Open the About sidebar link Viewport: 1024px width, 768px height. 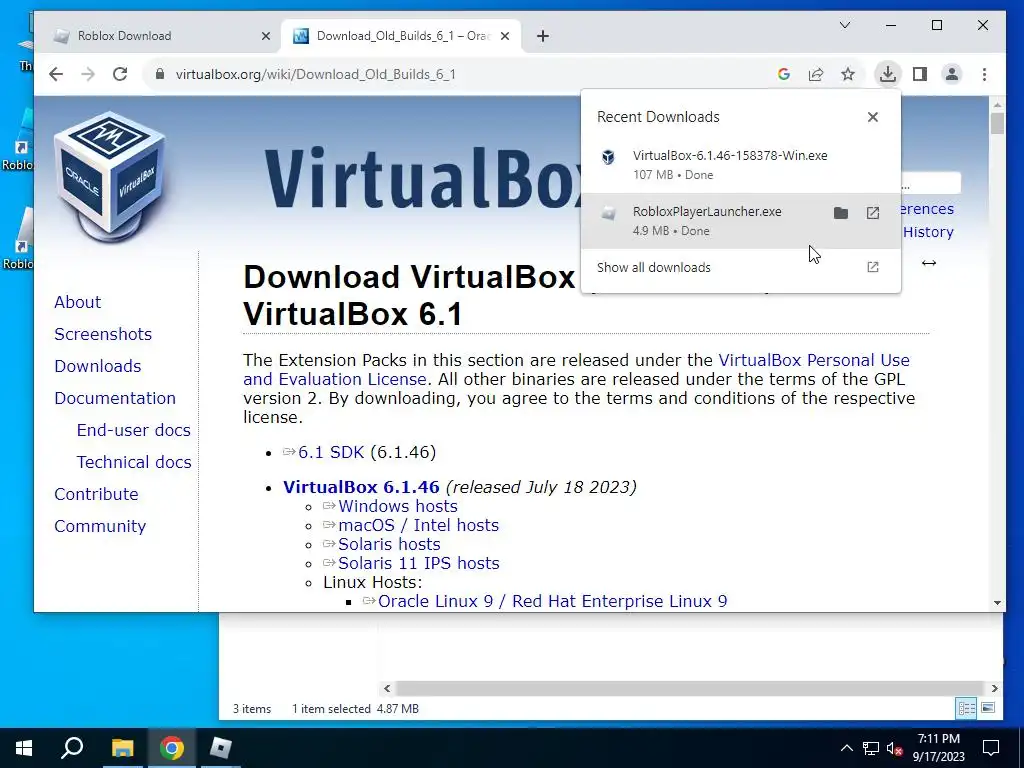(x=77, y=302)
